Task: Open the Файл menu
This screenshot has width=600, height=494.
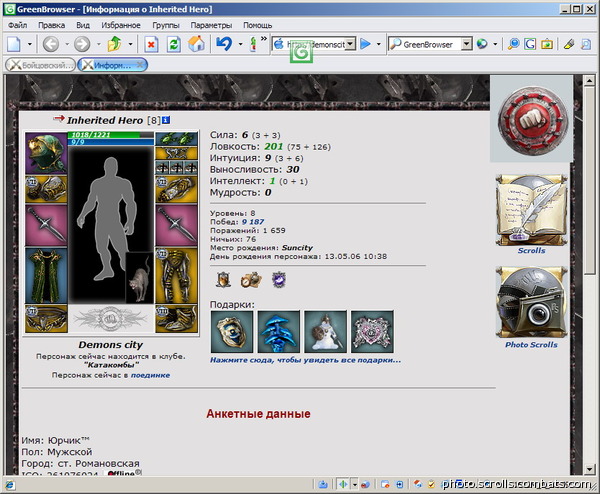Action: [17, 25]
